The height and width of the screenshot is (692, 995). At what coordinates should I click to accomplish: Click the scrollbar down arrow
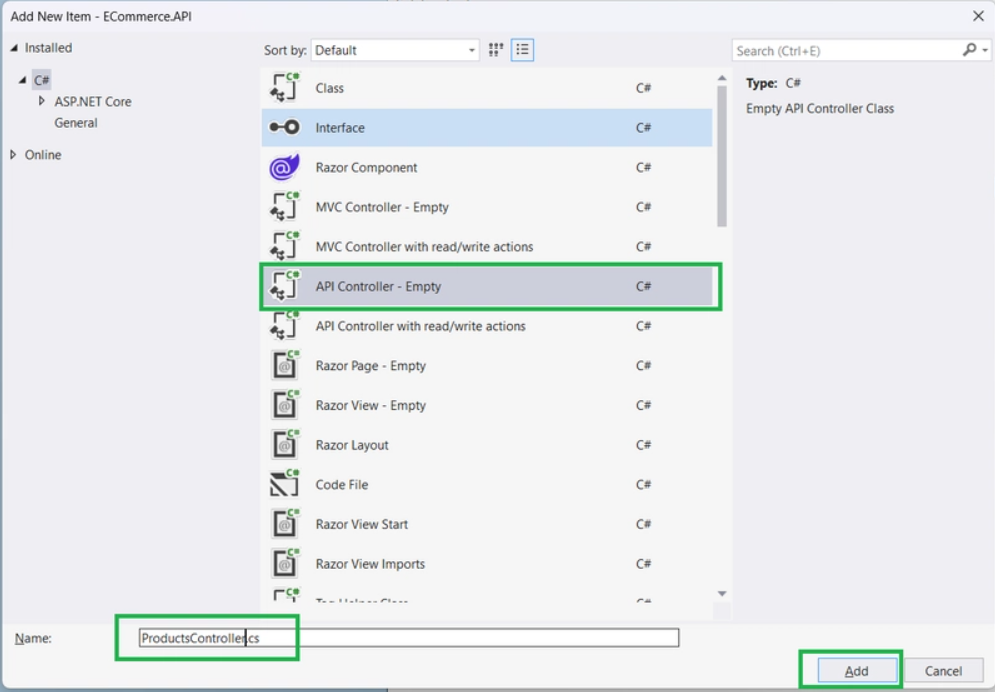click(722, 594)
